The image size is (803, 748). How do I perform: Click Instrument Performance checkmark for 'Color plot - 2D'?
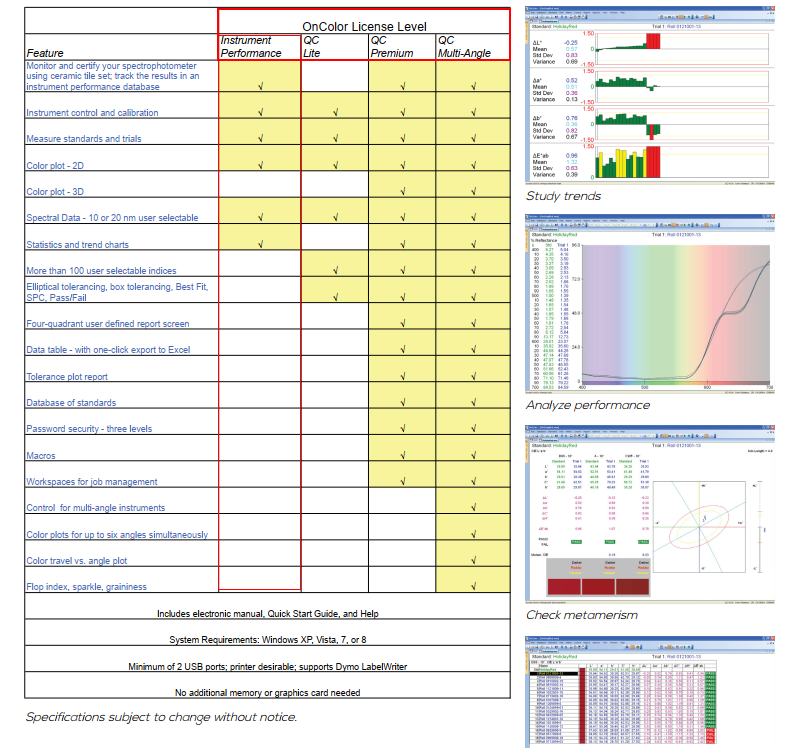(x=261, y=165)
